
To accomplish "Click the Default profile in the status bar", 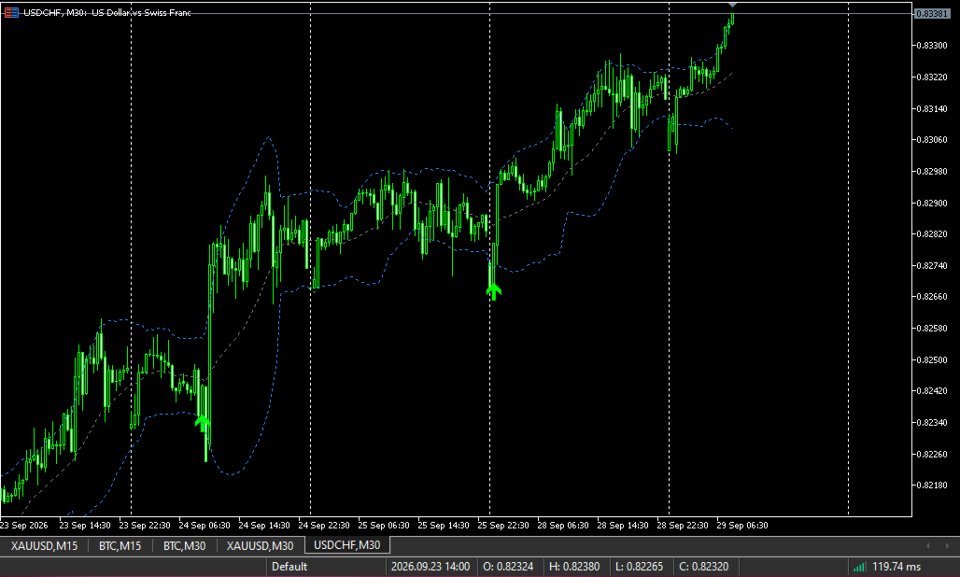I will [x=290, y=567].
